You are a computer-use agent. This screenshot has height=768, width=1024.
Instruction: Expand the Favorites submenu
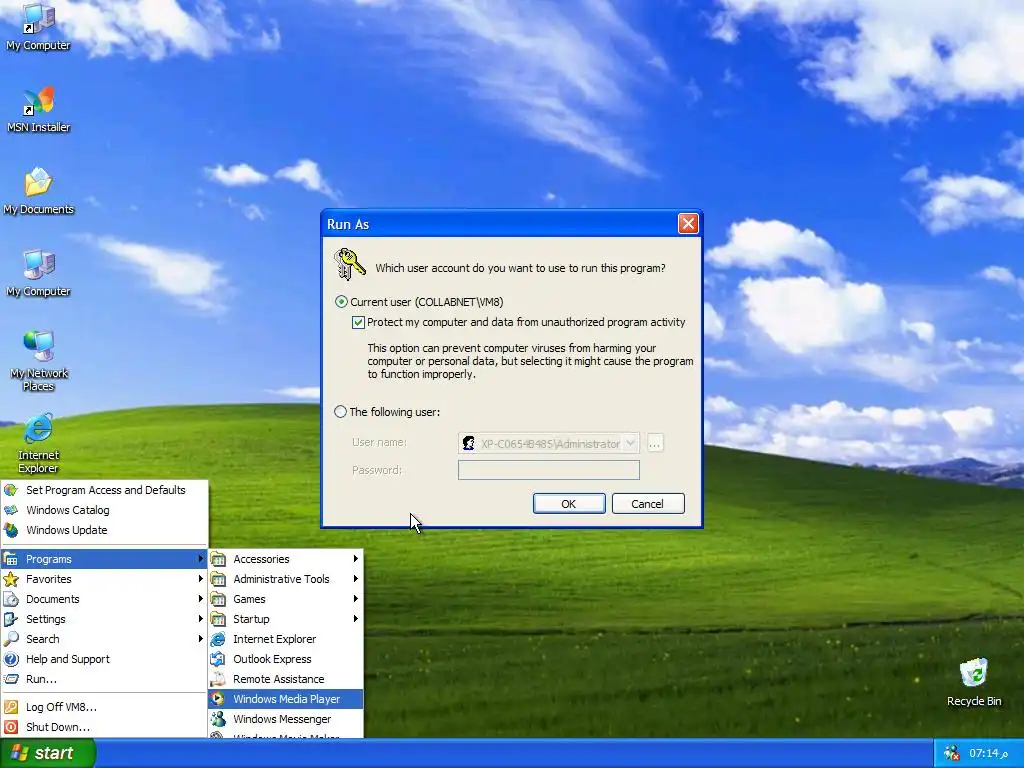click(104, 579)
